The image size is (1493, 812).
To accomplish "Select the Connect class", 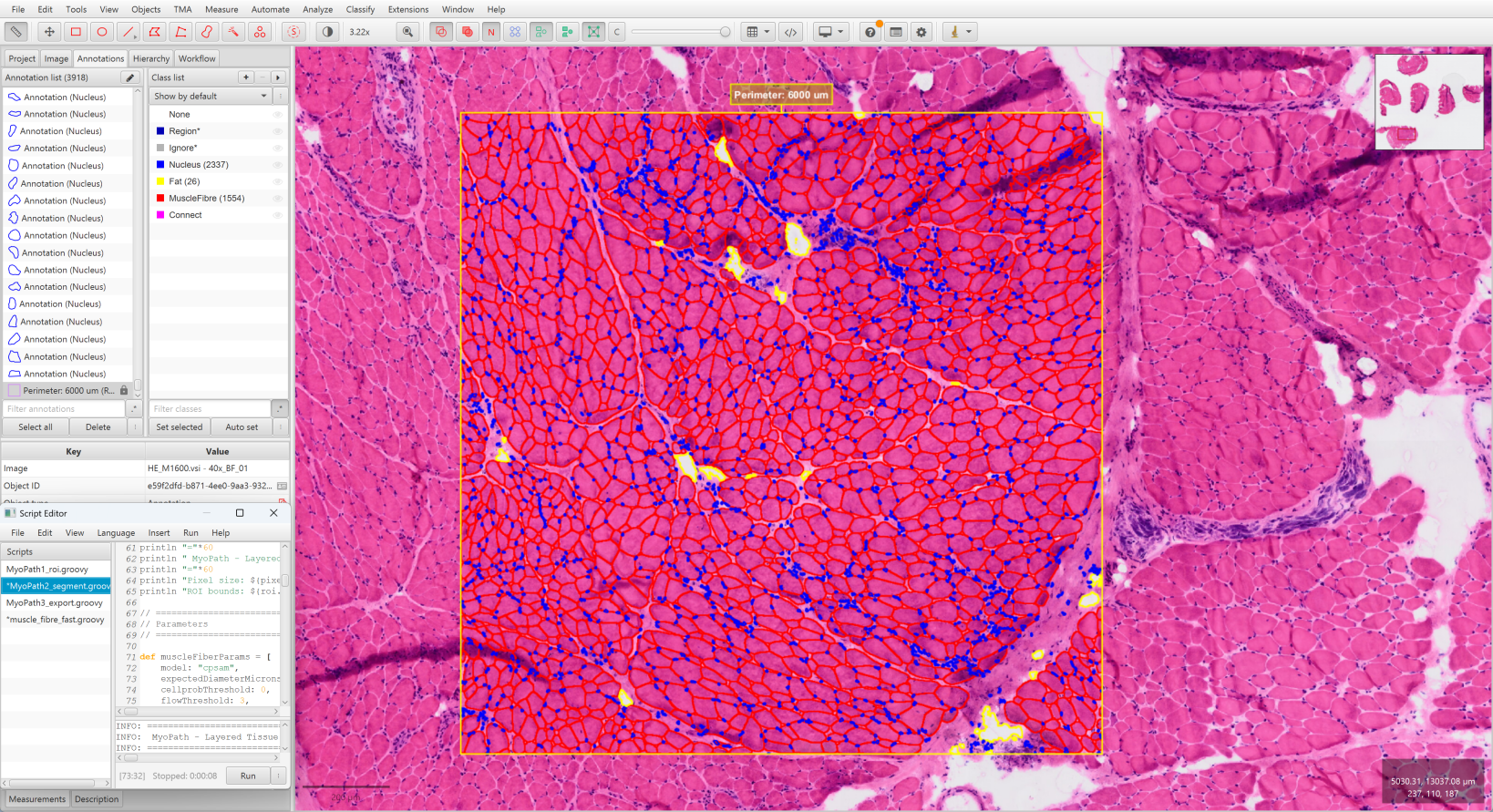I will coord(185,215).
